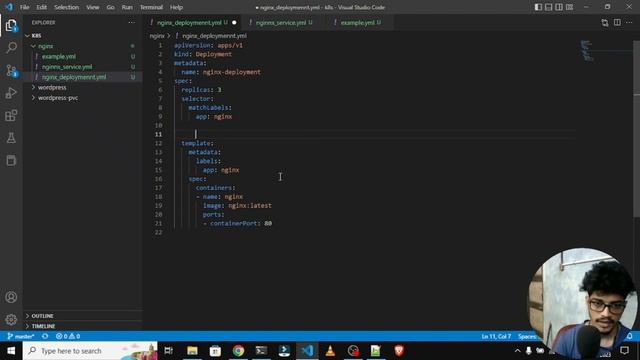Open the Accounts icon in activity bar
Viewport: 640px width, 360px height.
[x=11, y=297]
